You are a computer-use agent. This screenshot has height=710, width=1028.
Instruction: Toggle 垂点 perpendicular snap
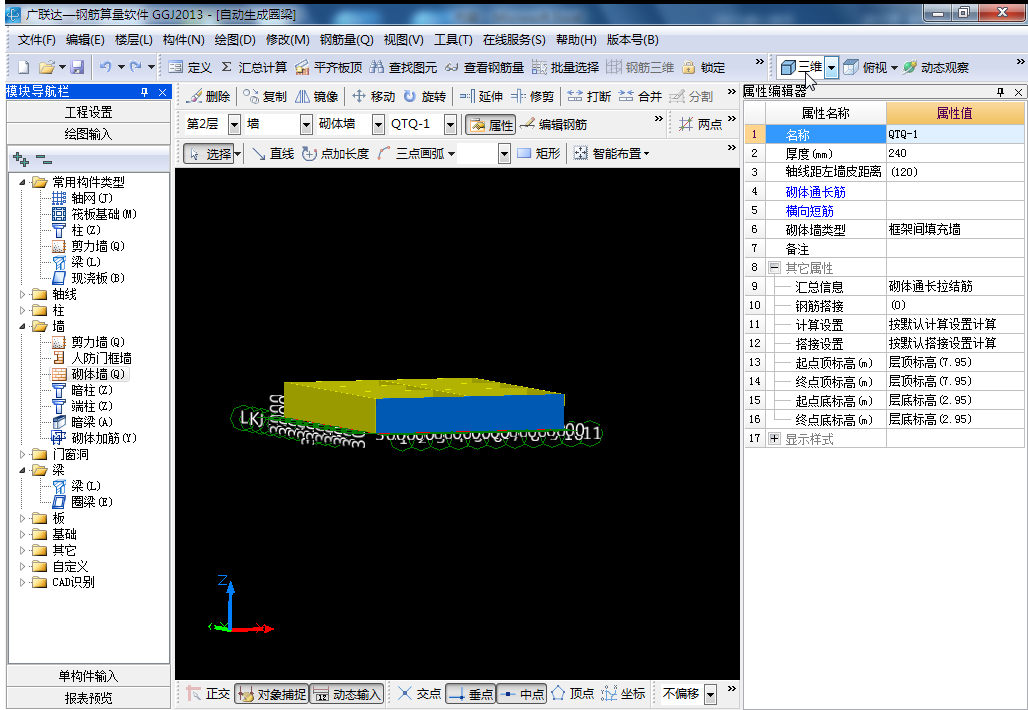[471, 694]
